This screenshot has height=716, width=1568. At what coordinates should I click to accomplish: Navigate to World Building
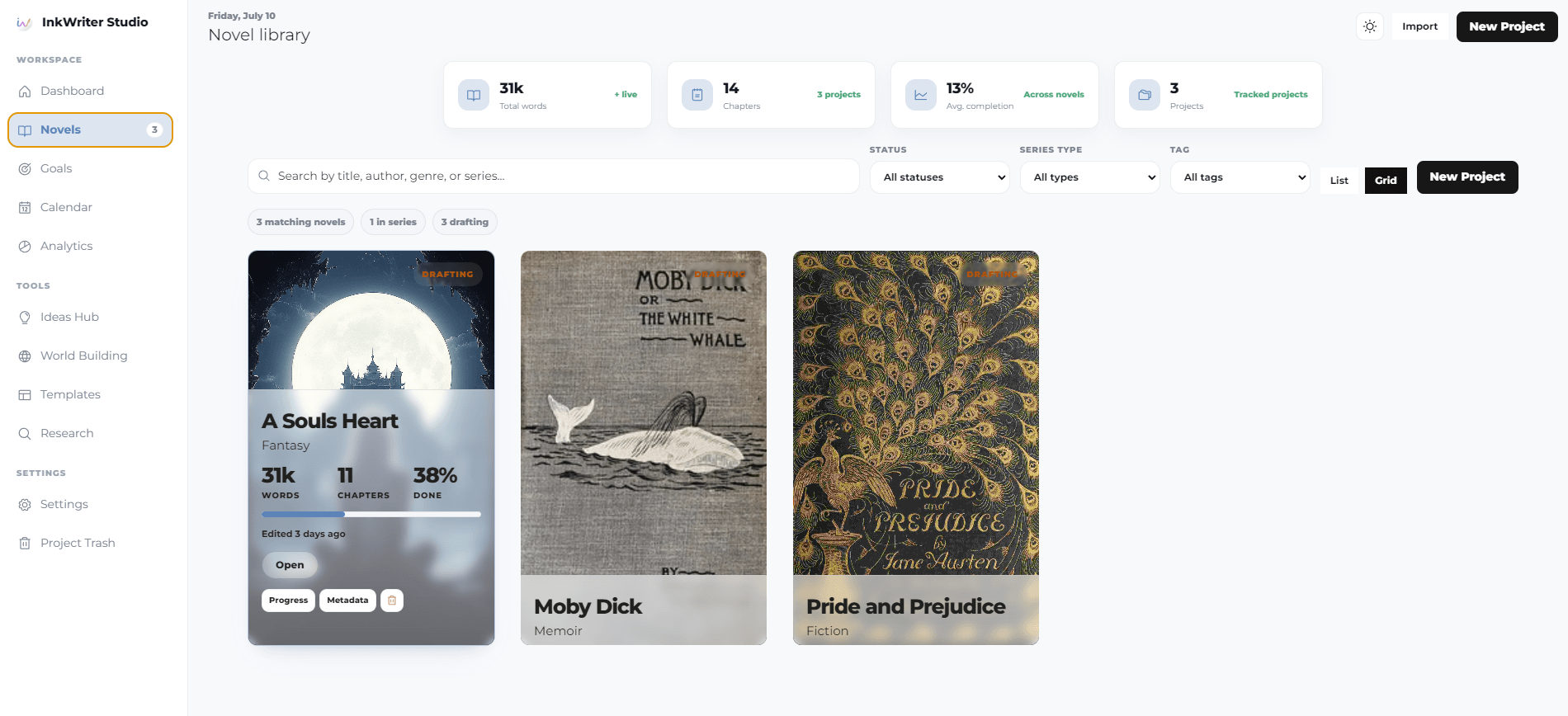click(90, 356)
